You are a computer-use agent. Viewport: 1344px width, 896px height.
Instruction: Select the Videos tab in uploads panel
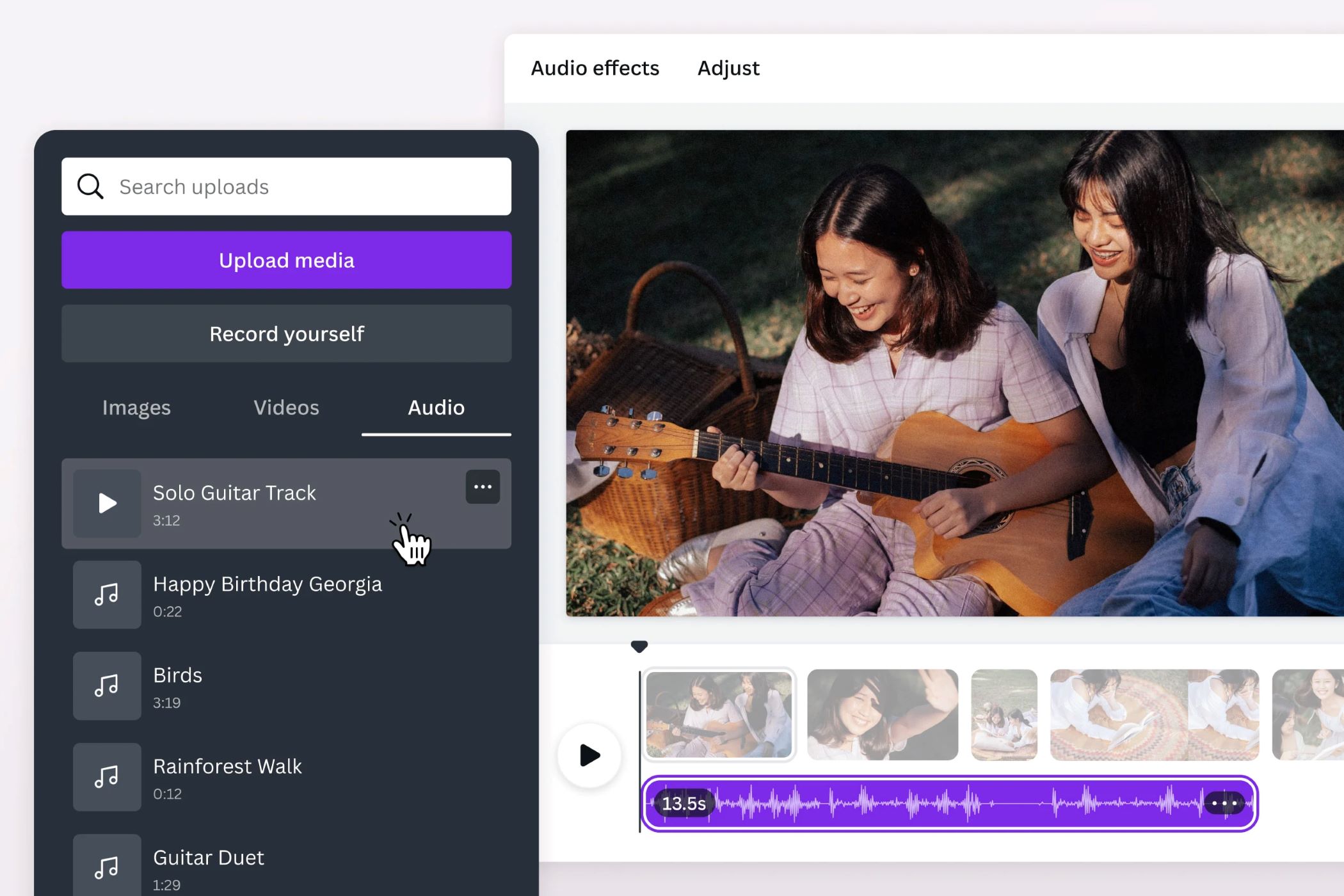[287, 408]
